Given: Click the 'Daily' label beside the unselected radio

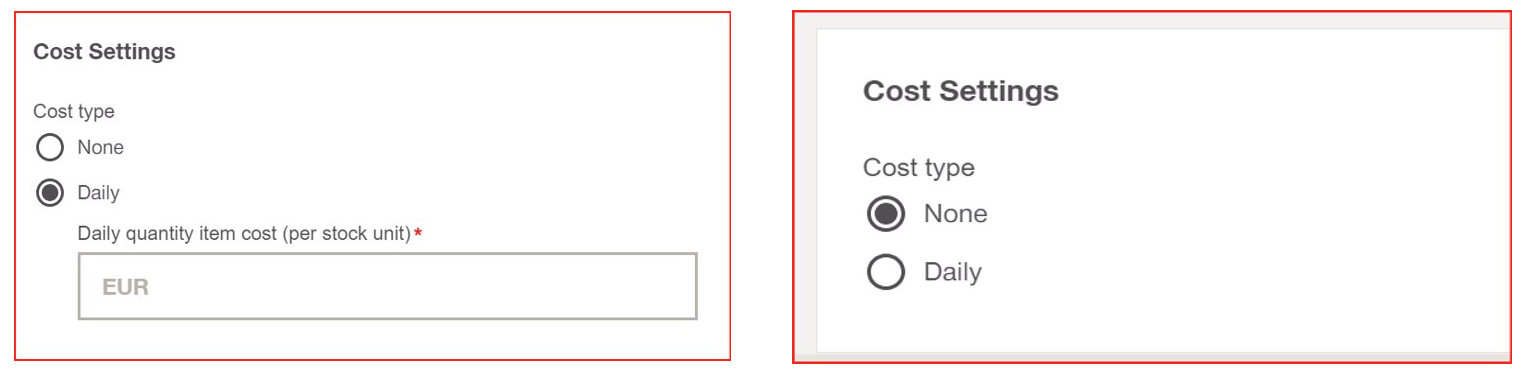Looking at the screenshot, I should [x=952, y=272].
